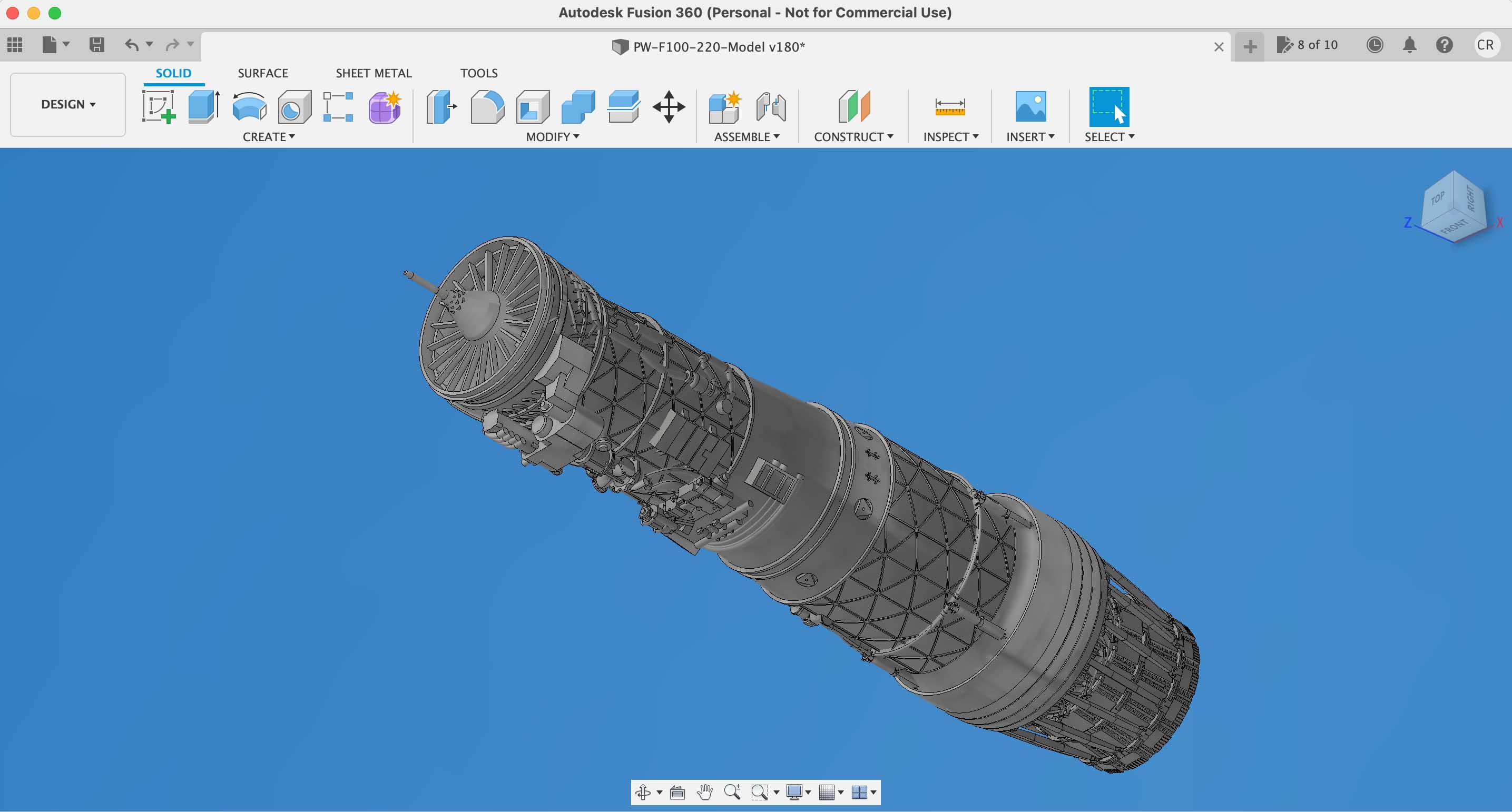
Task: Select the Create Form tool
Action: pos(385,106)
